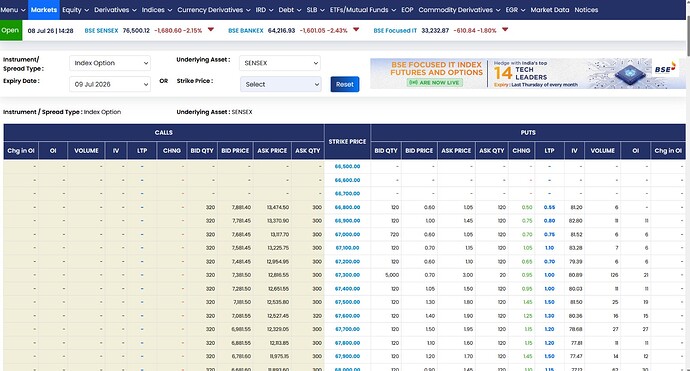Open the Instrument/Spread Type dropdown
This screenshot has height=371, width=690.
pos(110,63)
